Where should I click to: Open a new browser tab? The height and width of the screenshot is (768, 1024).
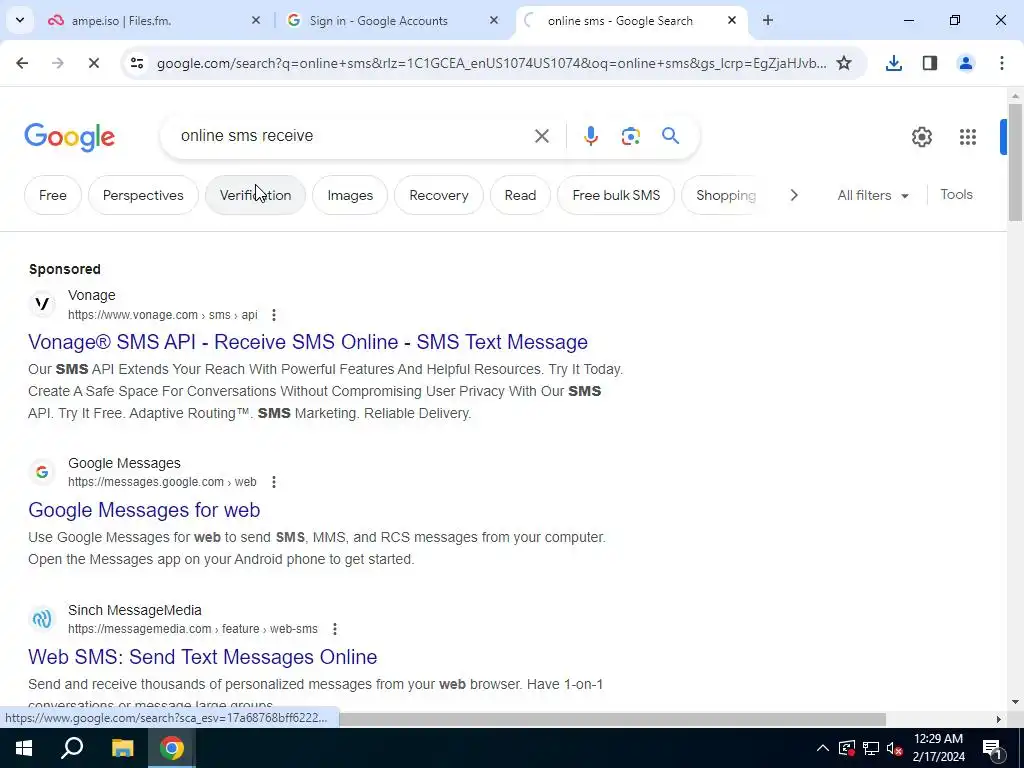767,20
